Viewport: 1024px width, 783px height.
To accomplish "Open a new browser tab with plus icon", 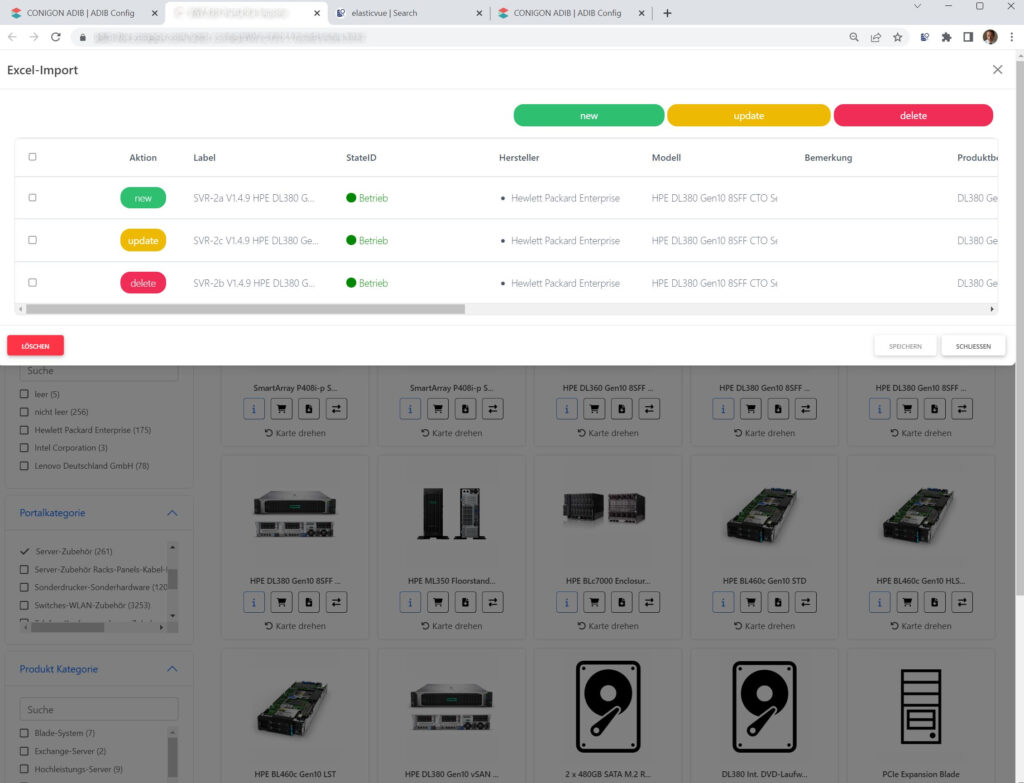I will 668,13.
